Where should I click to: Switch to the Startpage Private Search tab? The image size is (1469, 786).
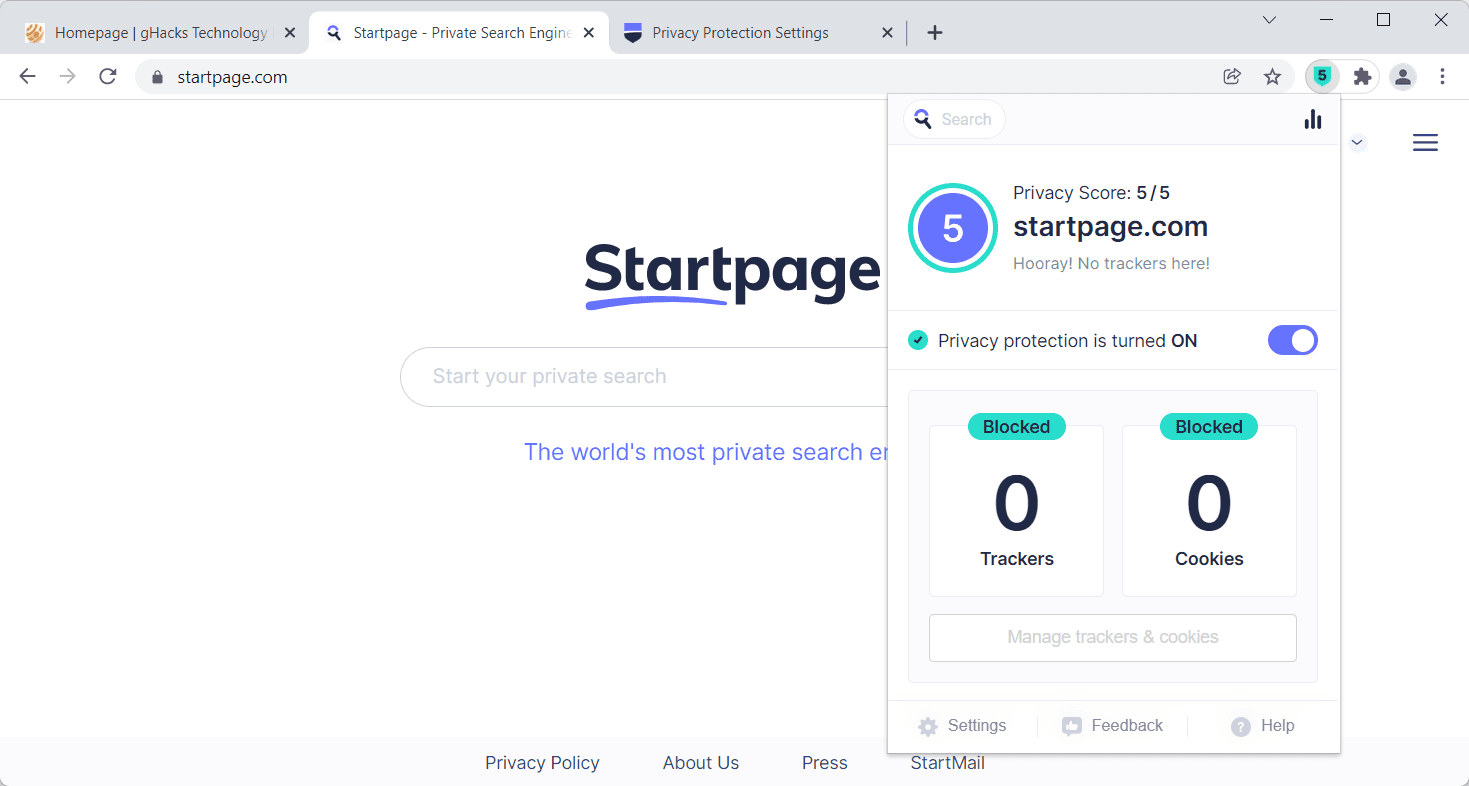pos(458,33)
